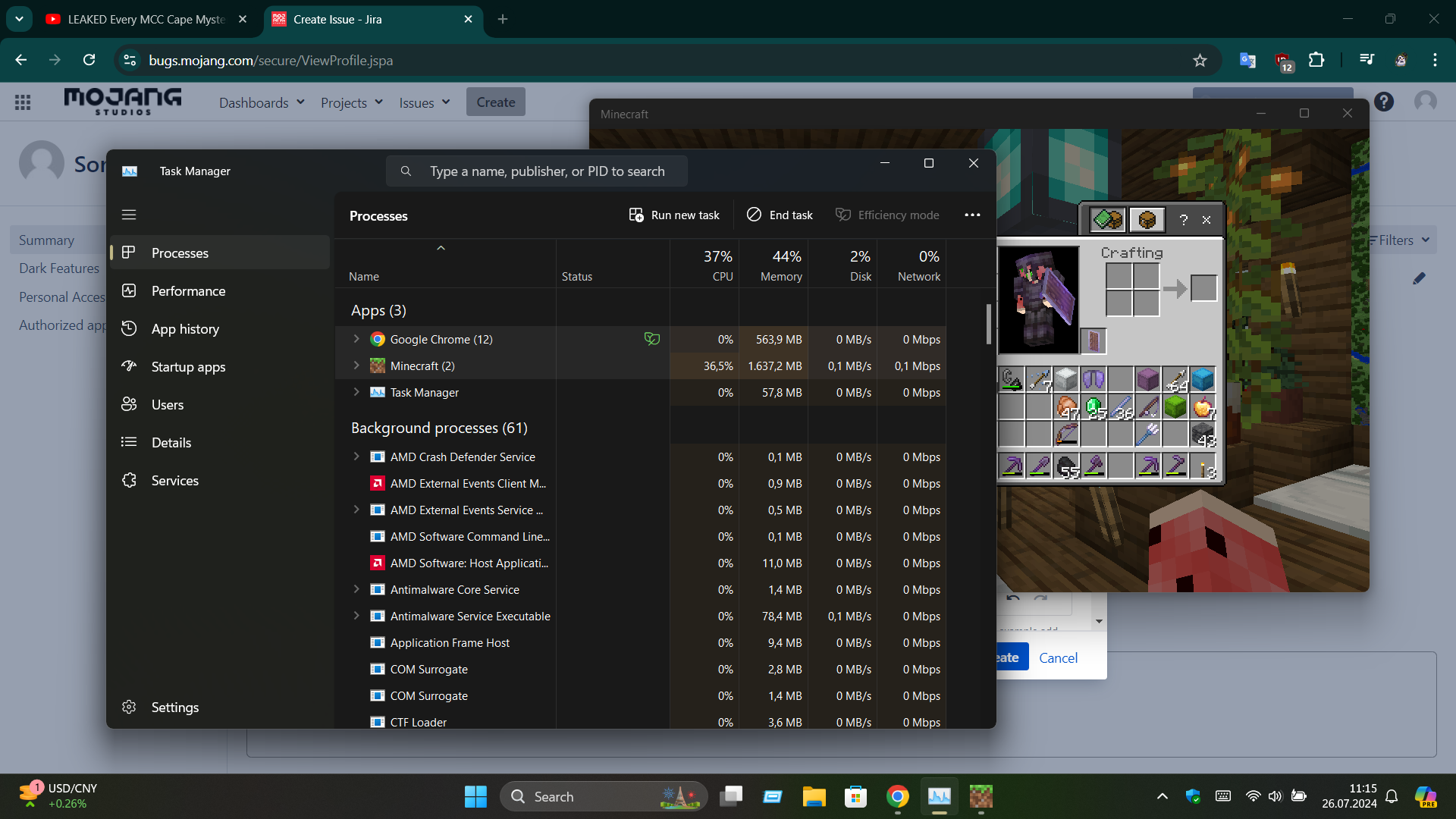
Task: Toggle the chest tab in Minecraft inventory
Action: click(x=1147, y=220)
